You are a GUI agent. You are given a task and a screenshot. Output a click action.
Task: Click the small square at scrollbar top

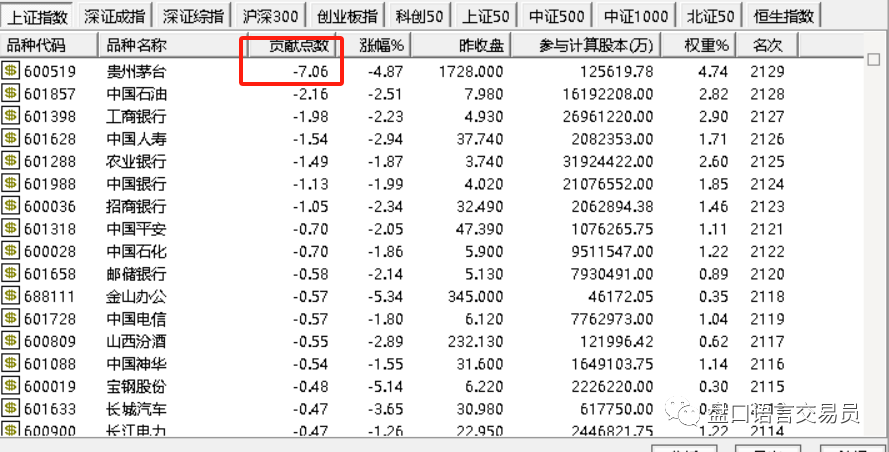point(874,58)
